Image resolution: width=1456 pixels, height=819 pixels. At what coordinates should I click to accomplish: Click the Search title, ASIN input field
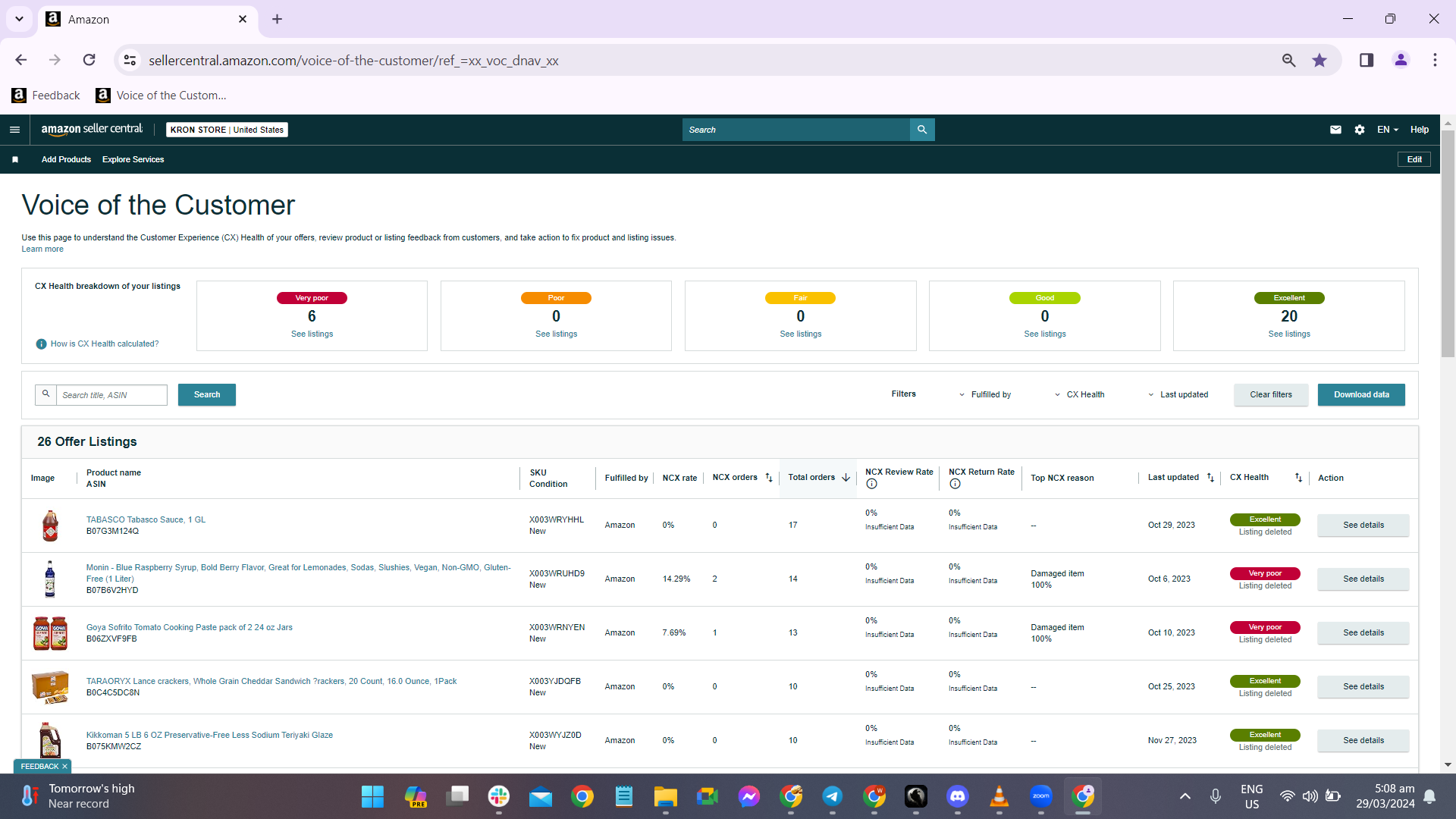[111, 395]
